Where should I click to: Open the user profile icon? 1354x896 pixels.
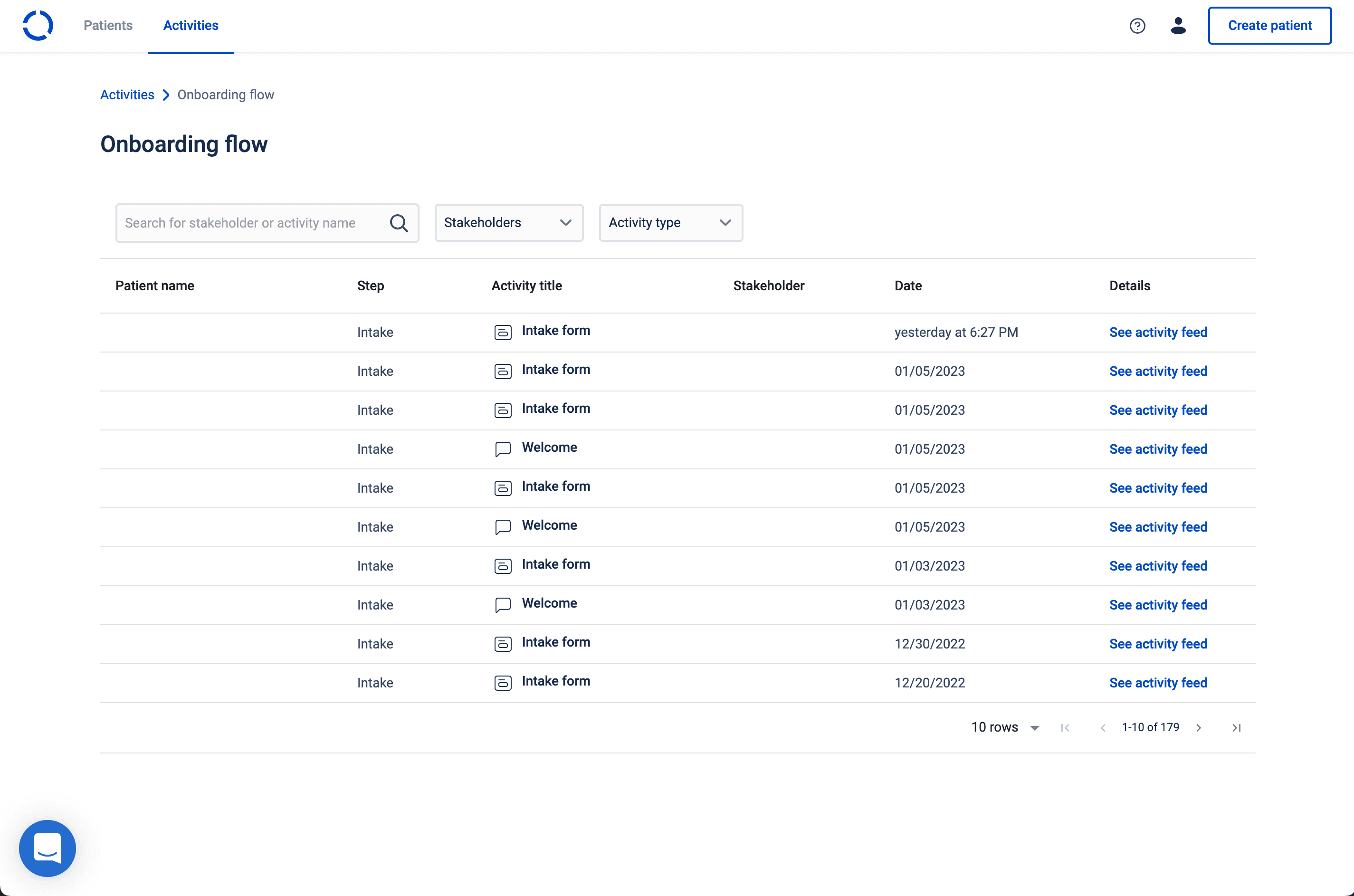pyautogui.click(x=1178, y=26)
